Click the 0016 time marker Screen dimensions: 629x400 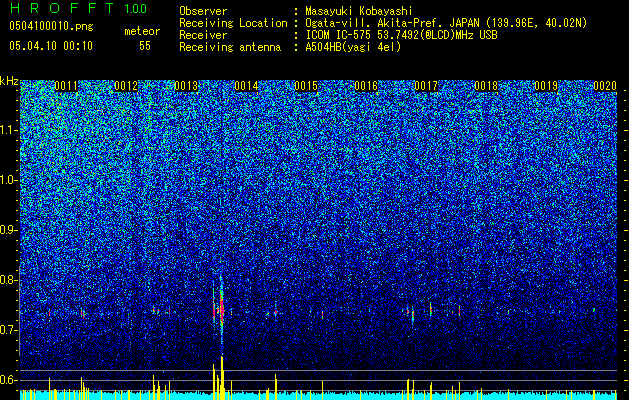[x=366, y=86]
